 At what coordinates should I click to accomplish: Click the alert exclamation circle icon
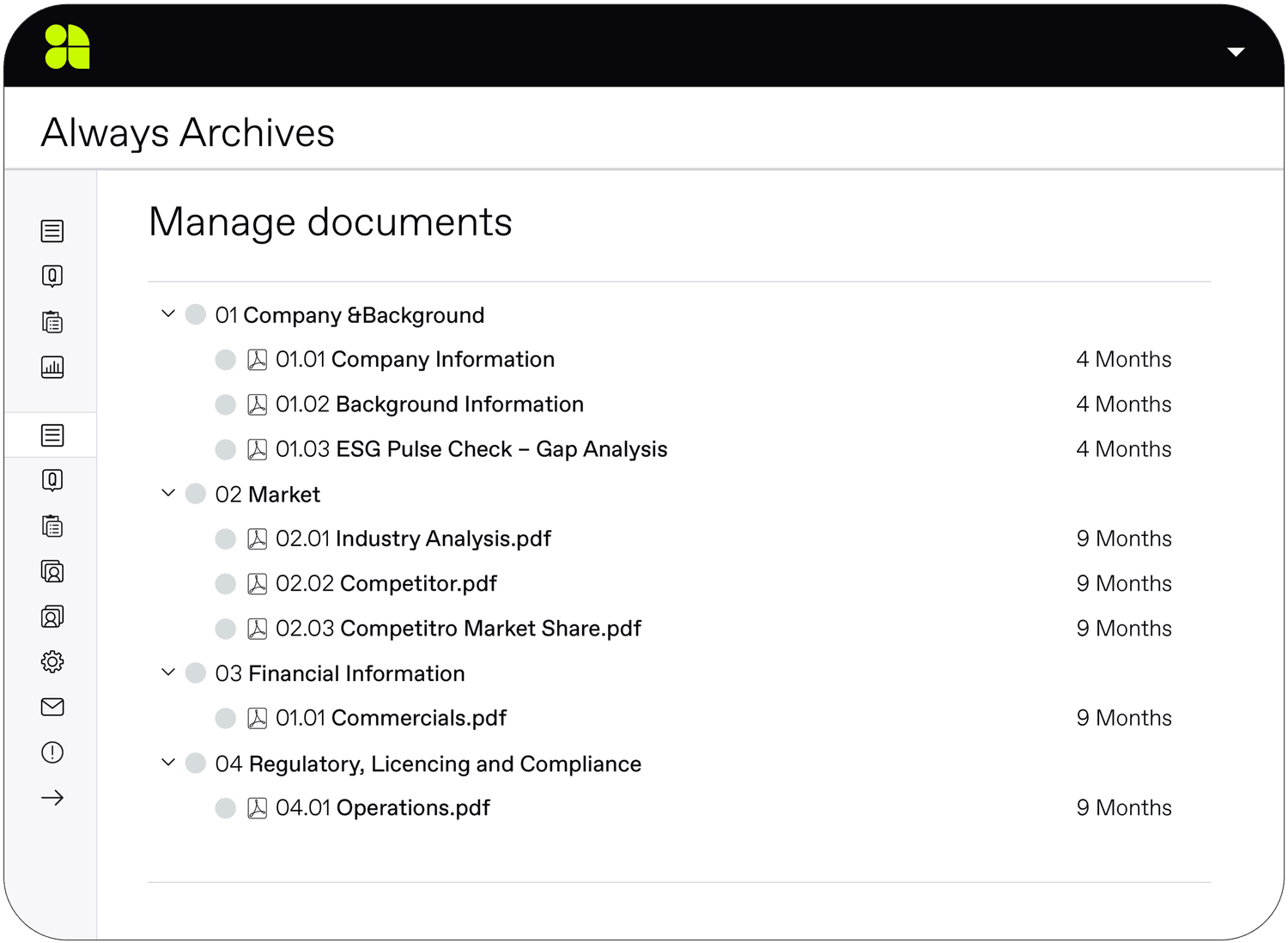pos(52,752)
